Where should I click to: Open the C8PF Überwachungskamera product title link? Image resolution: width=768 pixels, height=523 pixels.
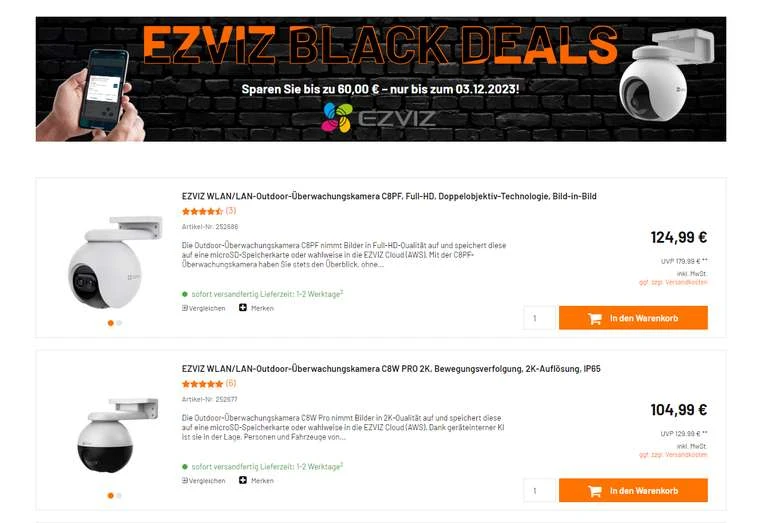point(389,196)
